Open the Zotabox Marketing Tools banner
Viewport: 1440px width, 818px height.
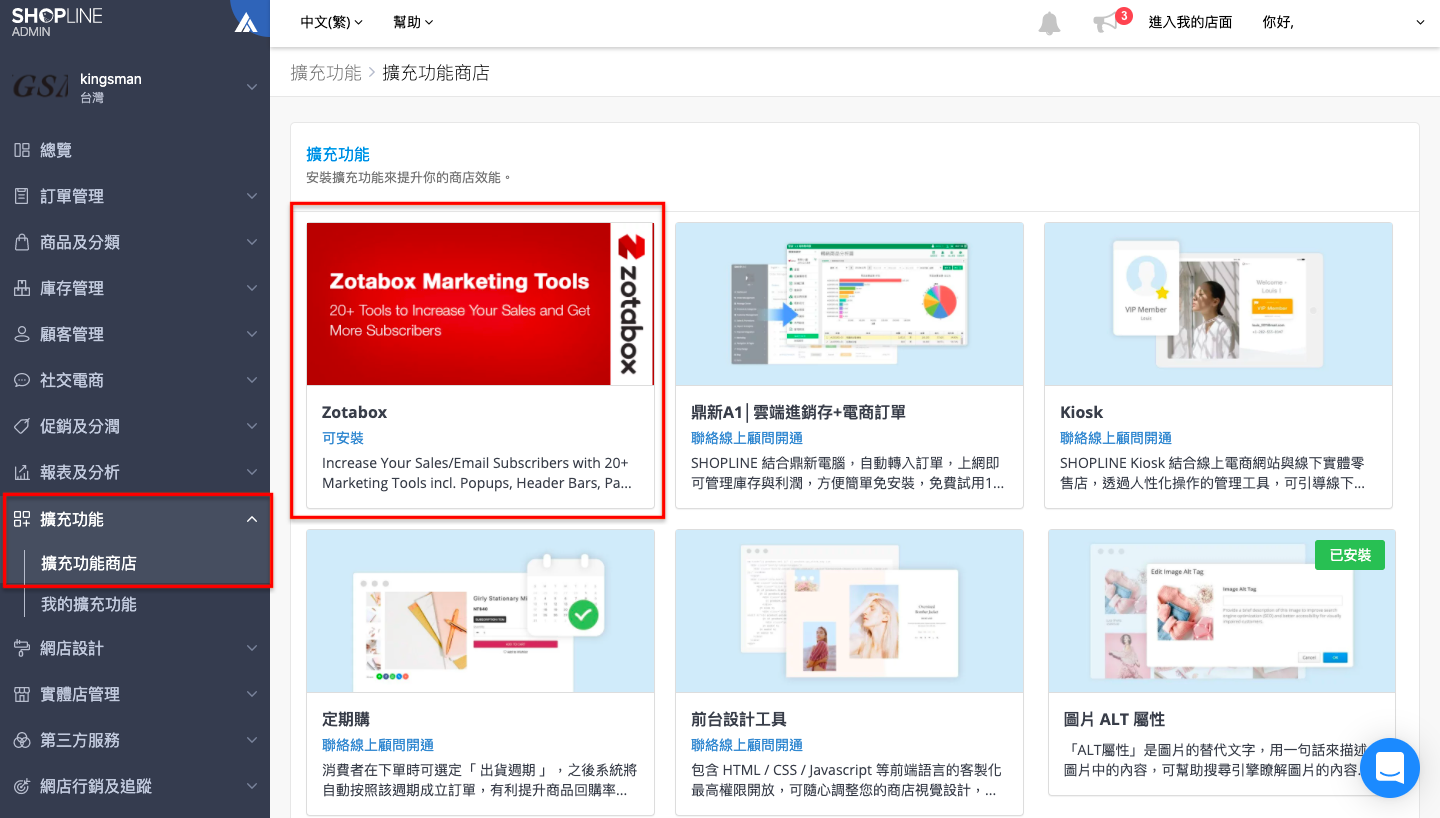[480, 304]
